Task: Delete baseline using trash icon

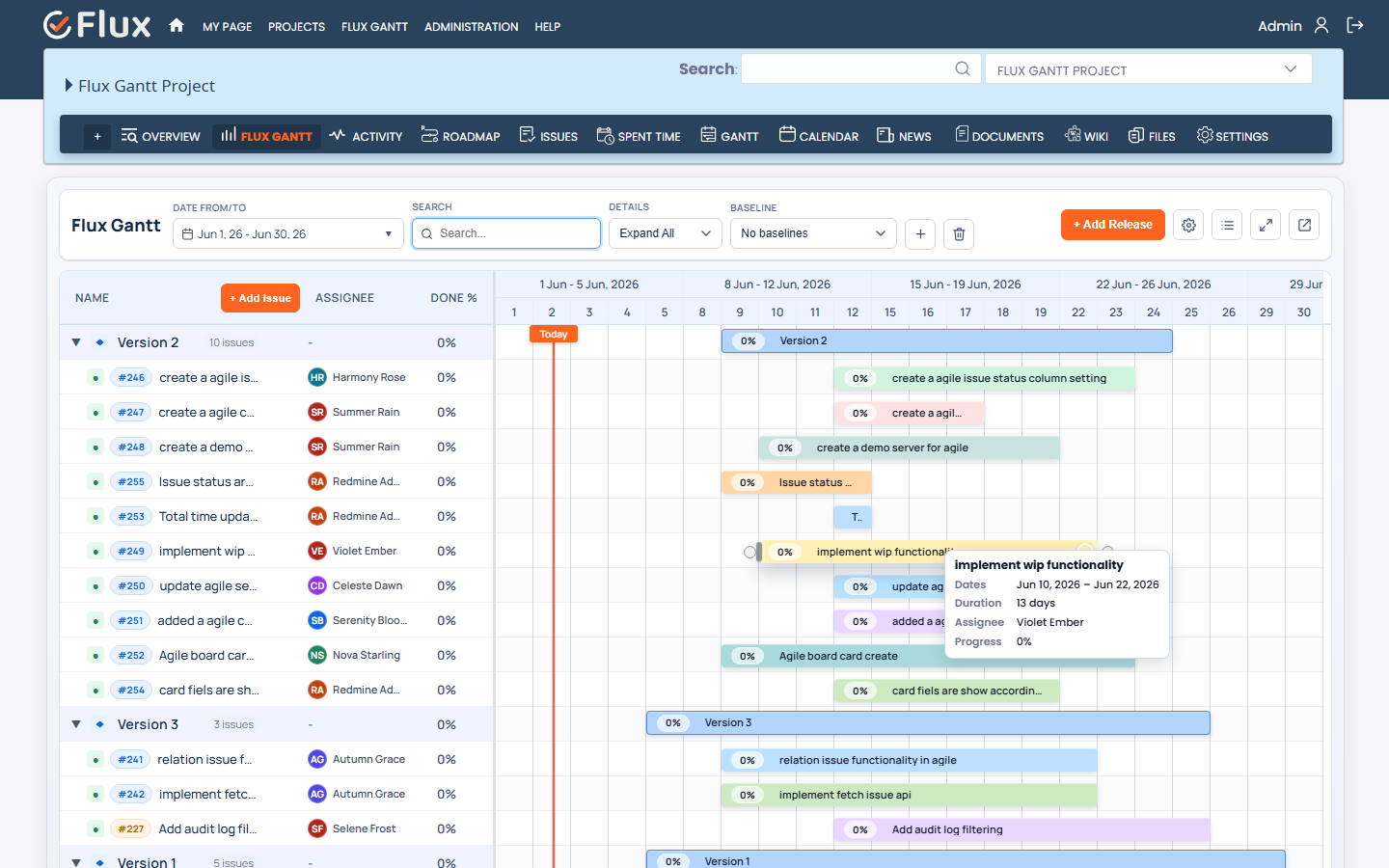Action: pyautogui.click(x=959, y=233)
